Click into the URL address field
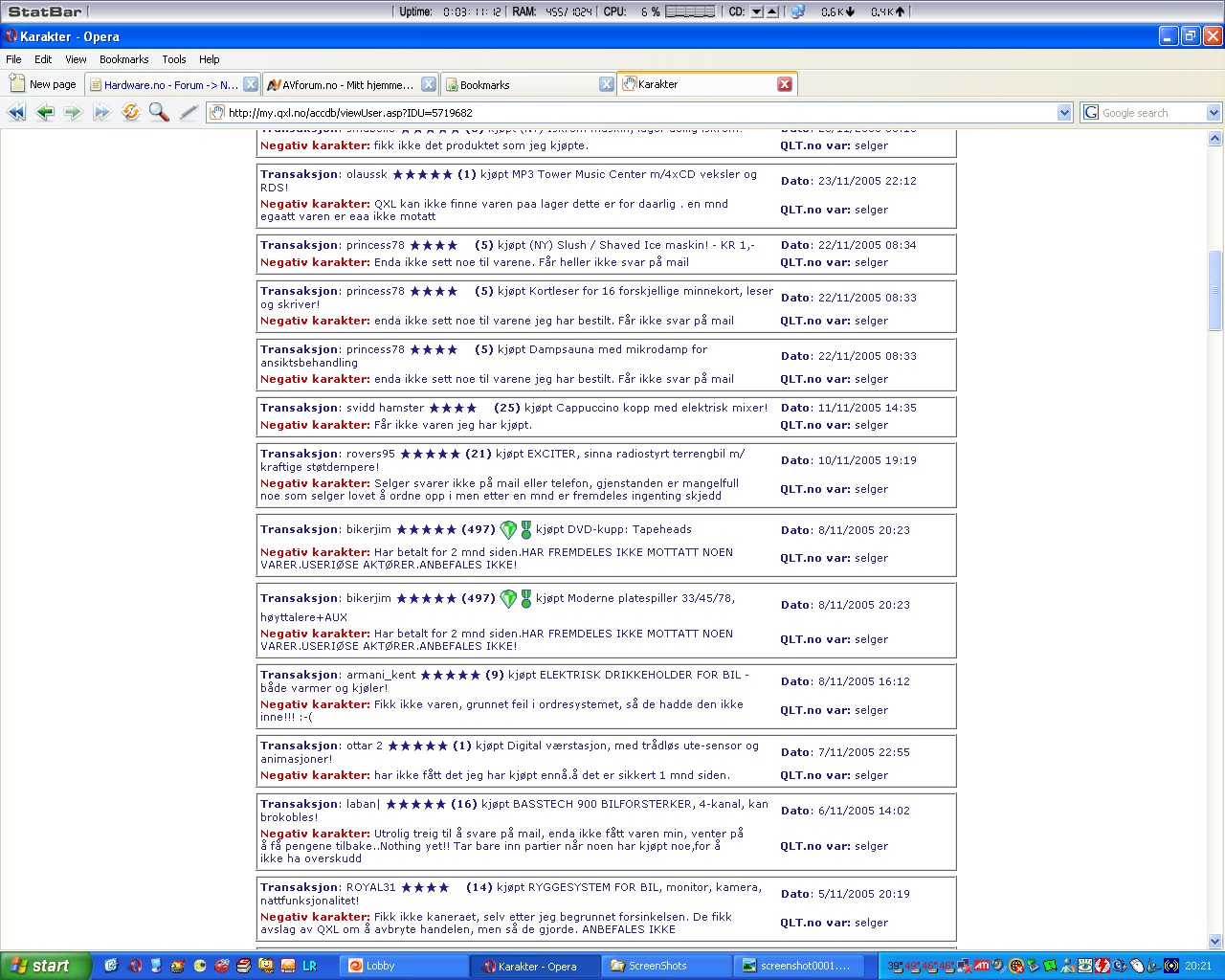This screenshot has height=980, width=1225. coord(641,113)
